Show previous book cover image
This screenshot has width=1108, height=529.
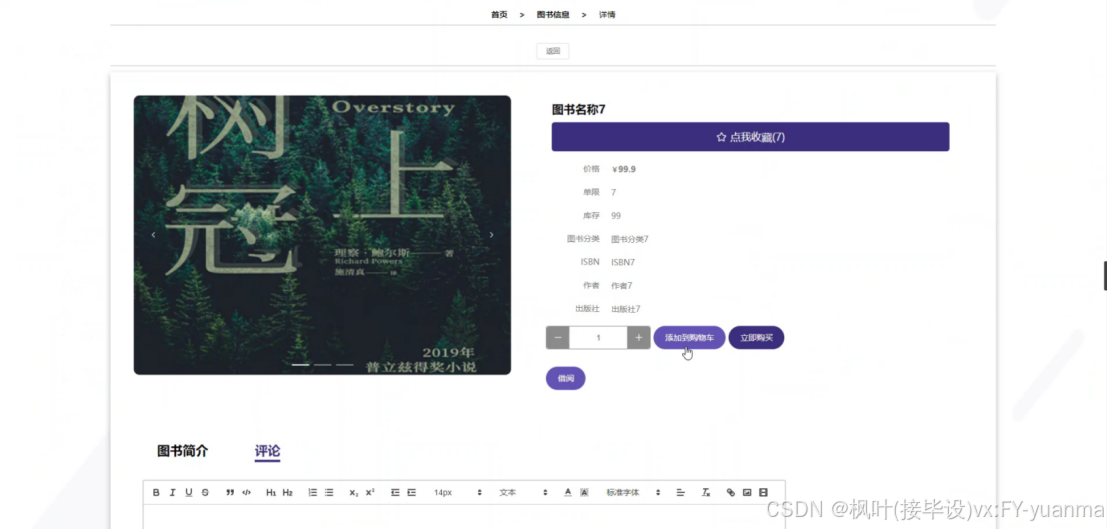[153, 235]
